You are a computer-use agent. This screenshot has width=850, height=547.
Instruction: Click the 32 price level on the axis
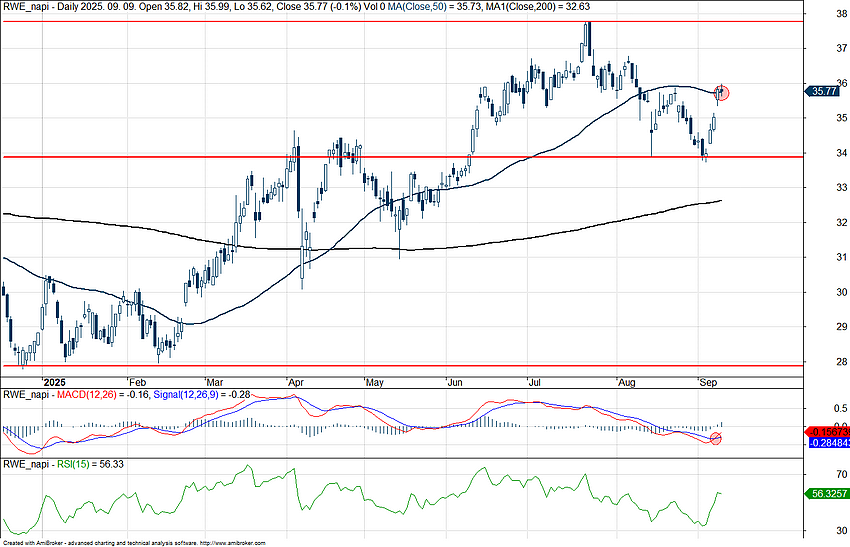(x=841, y=222)
